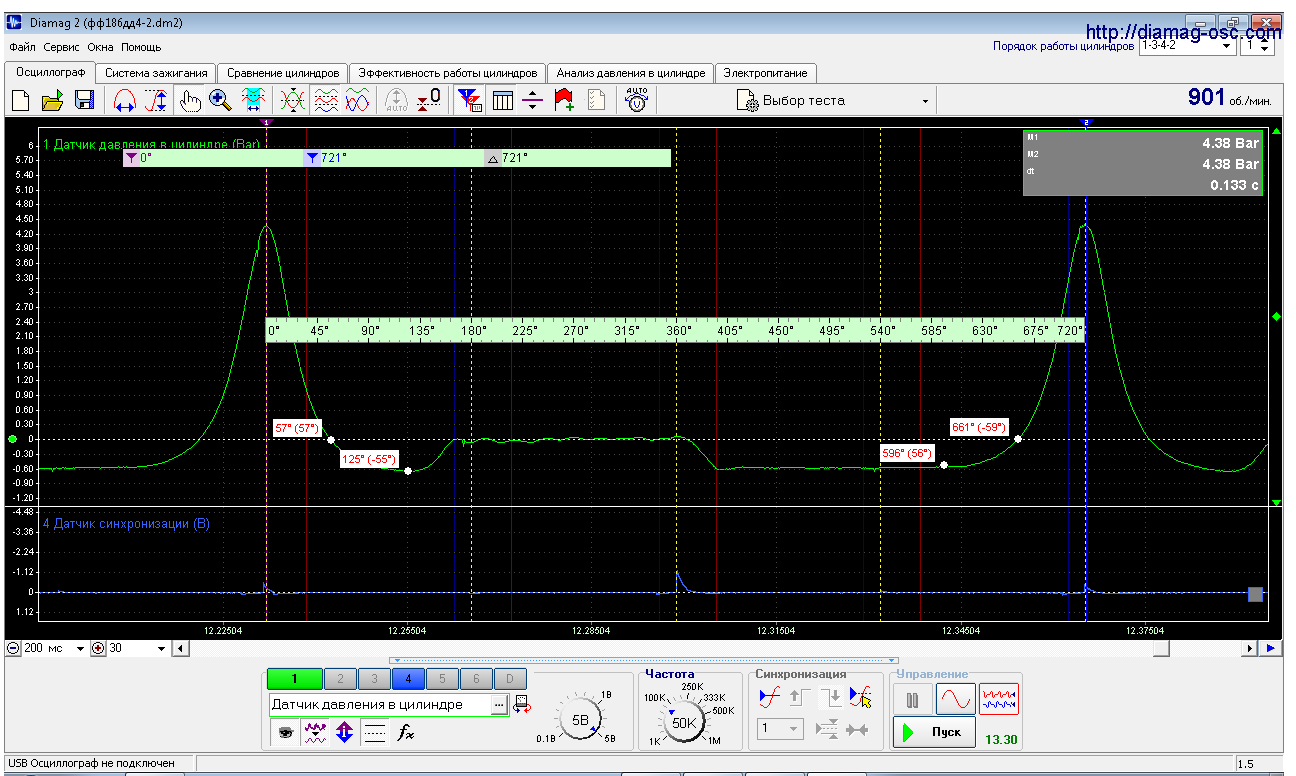The height and width of the screenshot is (776, 1296).
Task: Open the Выбор теста dropdown
Action: tap(834, 100)
